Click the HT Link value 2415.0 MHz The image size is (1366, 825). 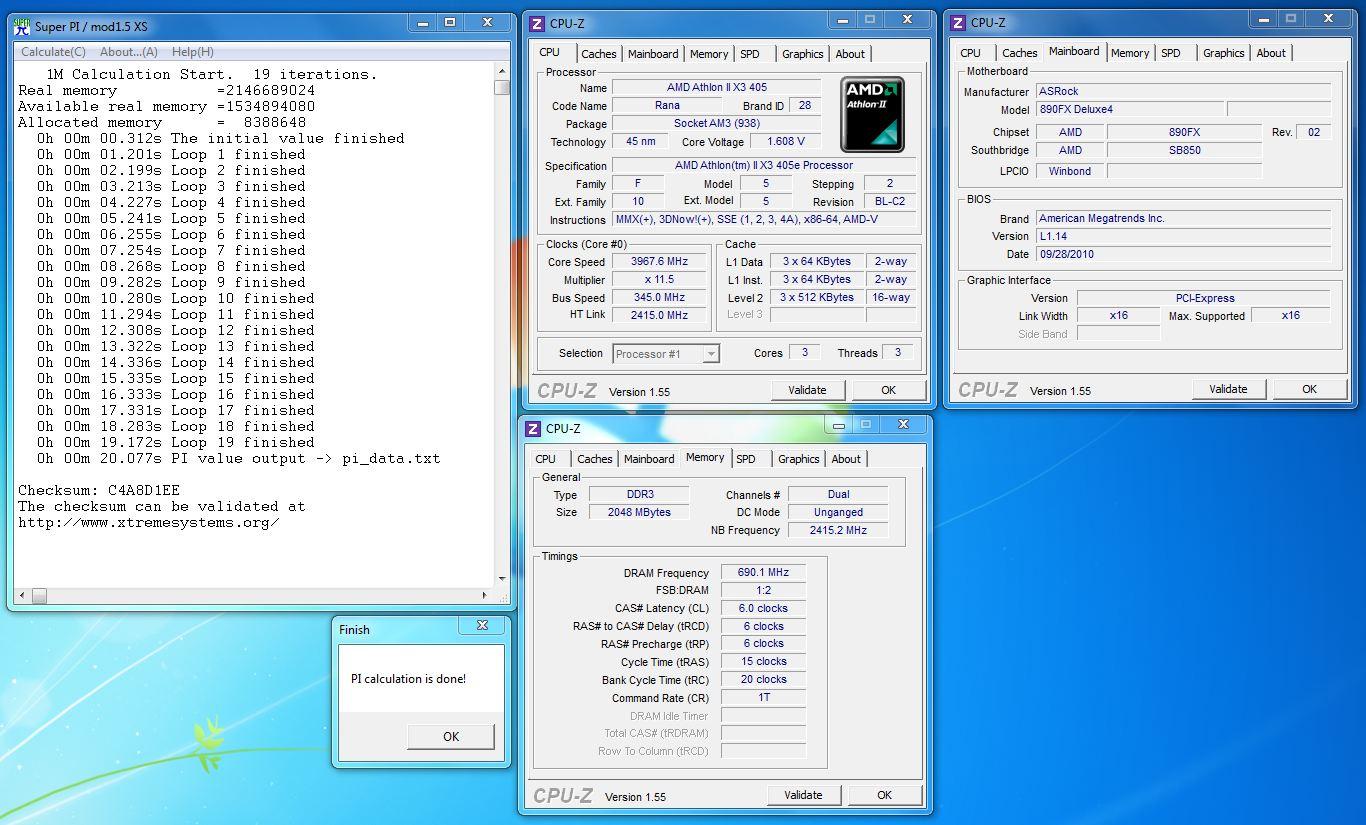(x=660, y=315)
